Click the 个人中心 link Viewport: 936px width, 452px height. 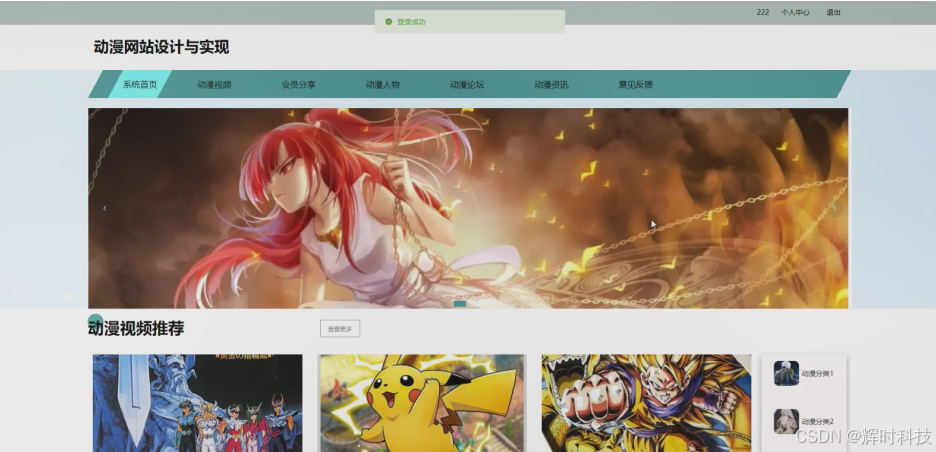click(795, 12)
